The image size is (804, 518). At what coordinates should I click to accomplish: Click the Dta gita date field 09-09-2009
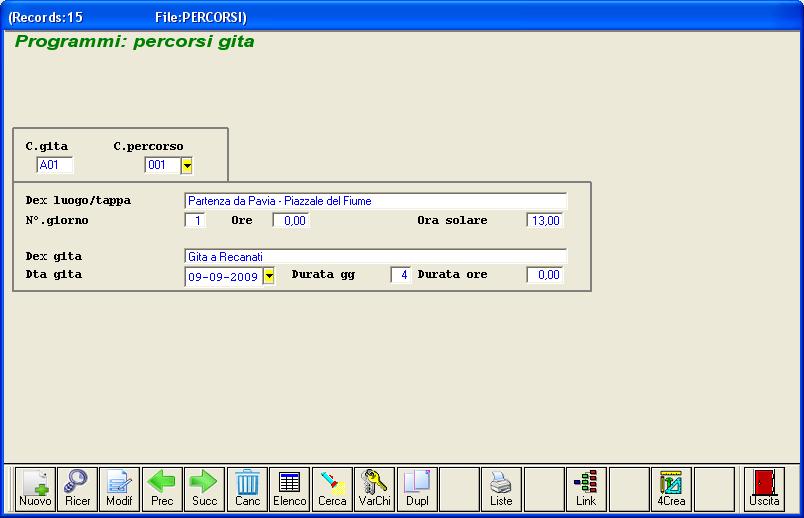tap(224, 276)
